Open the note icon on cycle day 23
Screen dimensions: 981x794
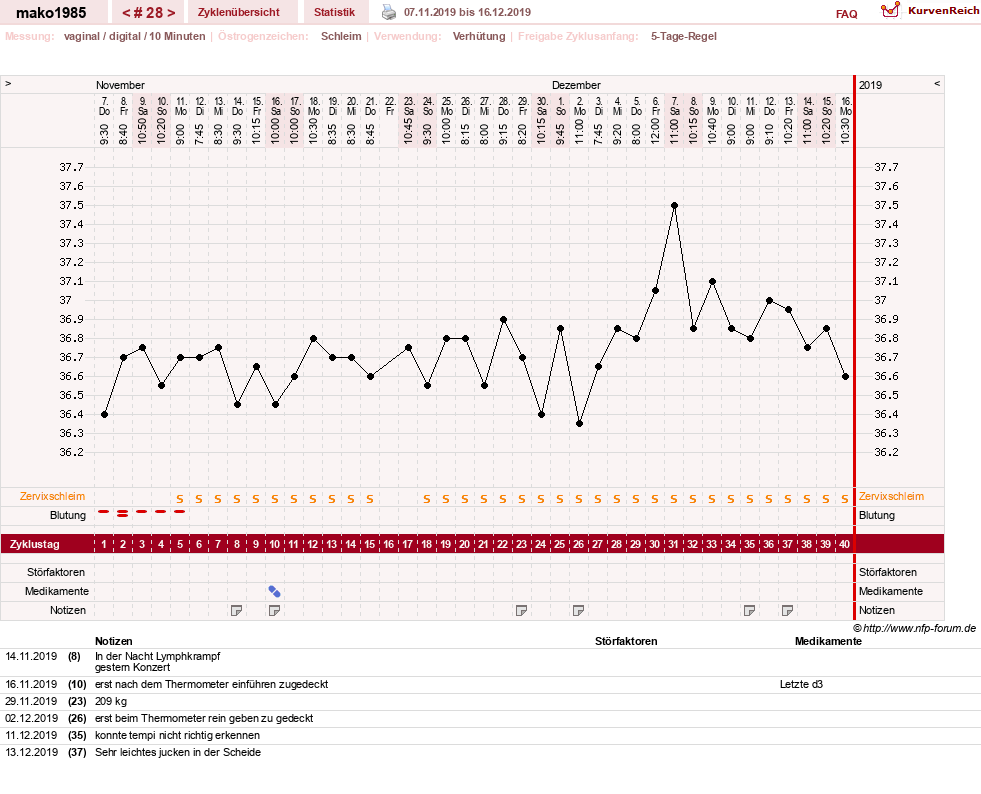[521, 610]
